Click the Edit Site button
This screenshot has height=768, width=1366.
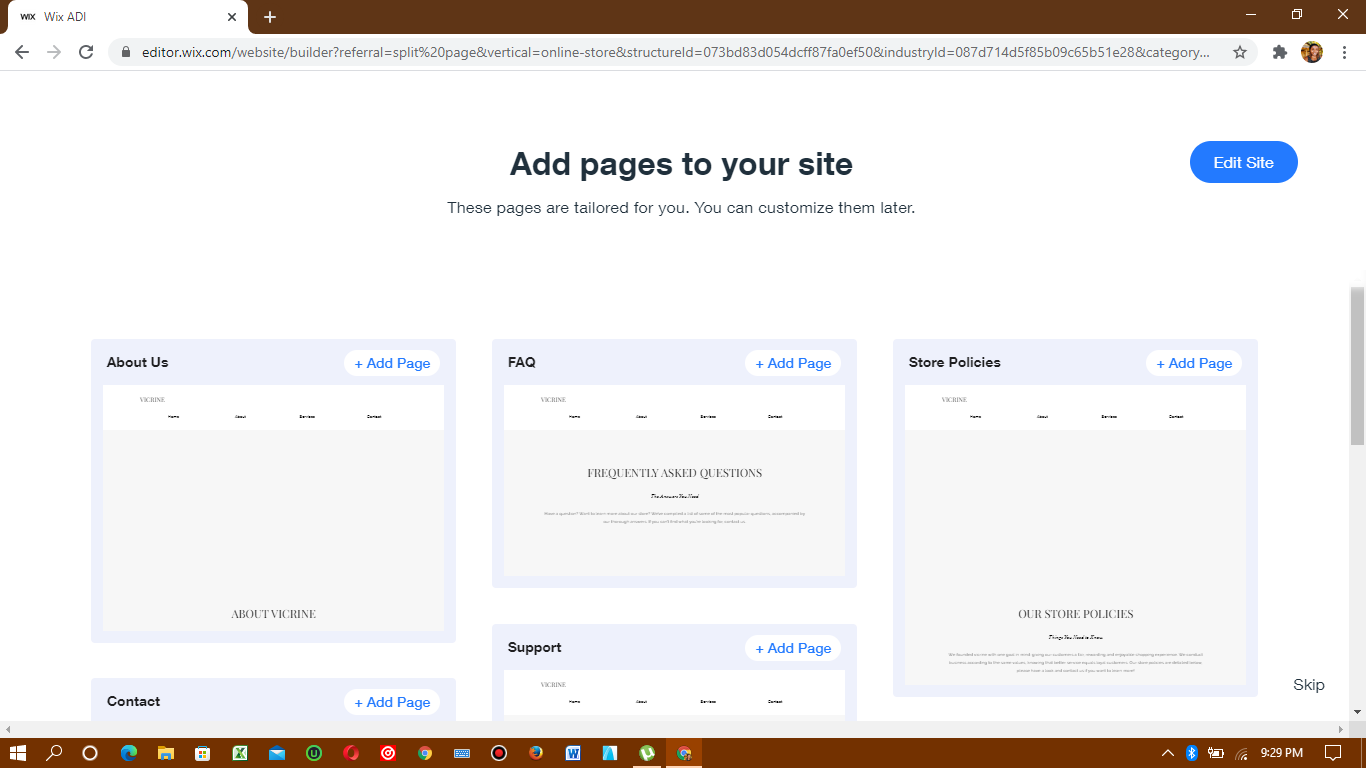click(x=1243, y=162)
